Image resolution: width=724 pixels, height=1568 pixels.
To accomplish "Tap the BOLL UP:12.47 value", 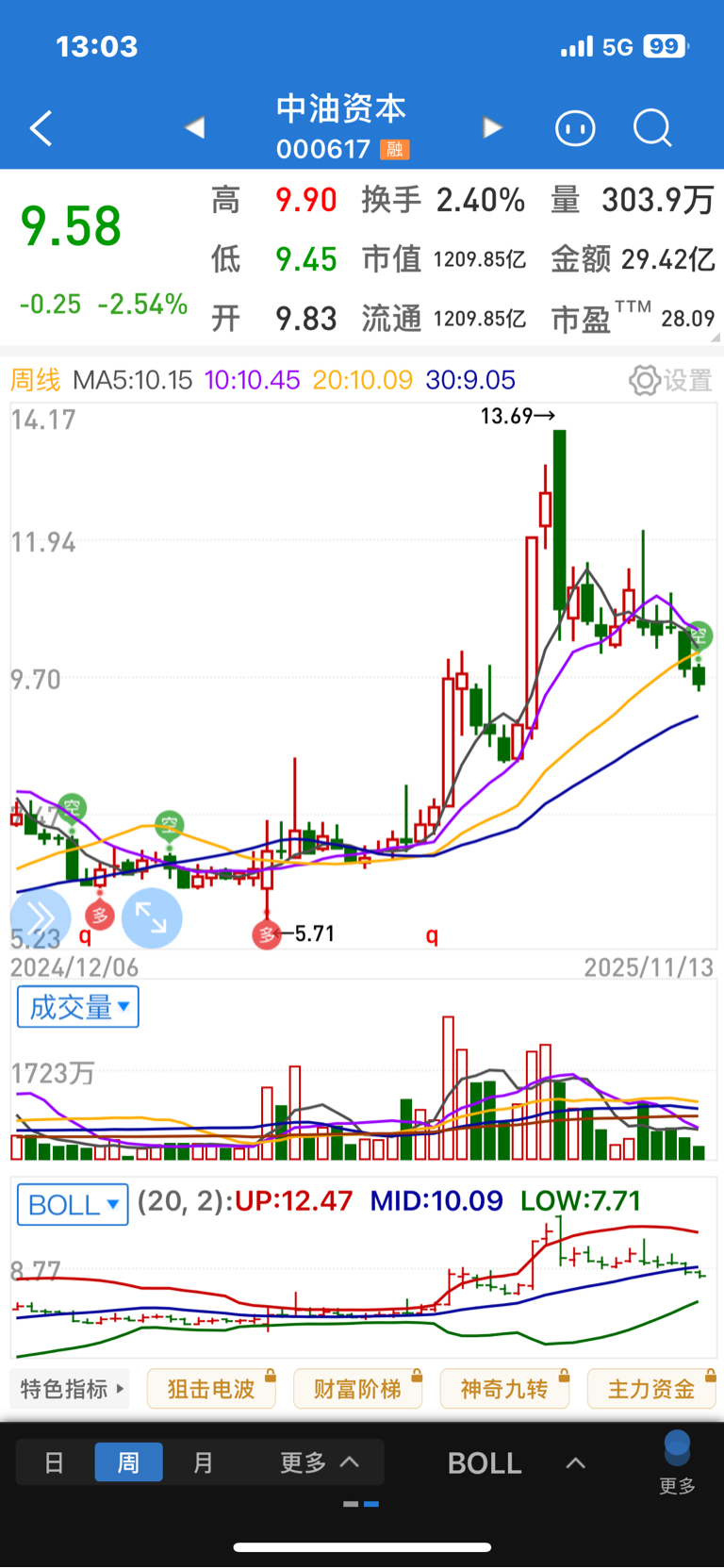I will 293,1200.
